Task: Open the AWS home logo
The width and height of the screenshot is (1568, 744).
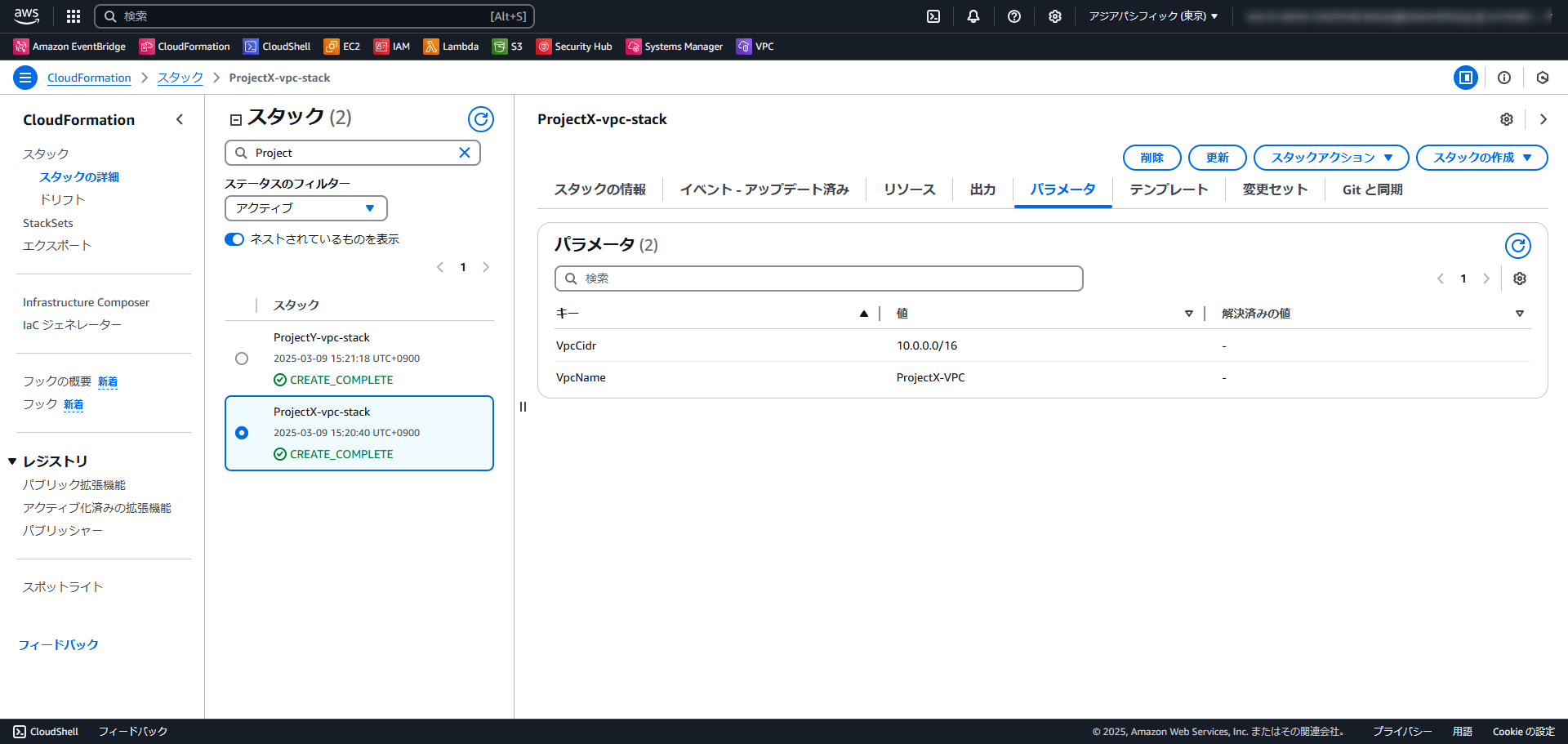Action: [26, 16]
